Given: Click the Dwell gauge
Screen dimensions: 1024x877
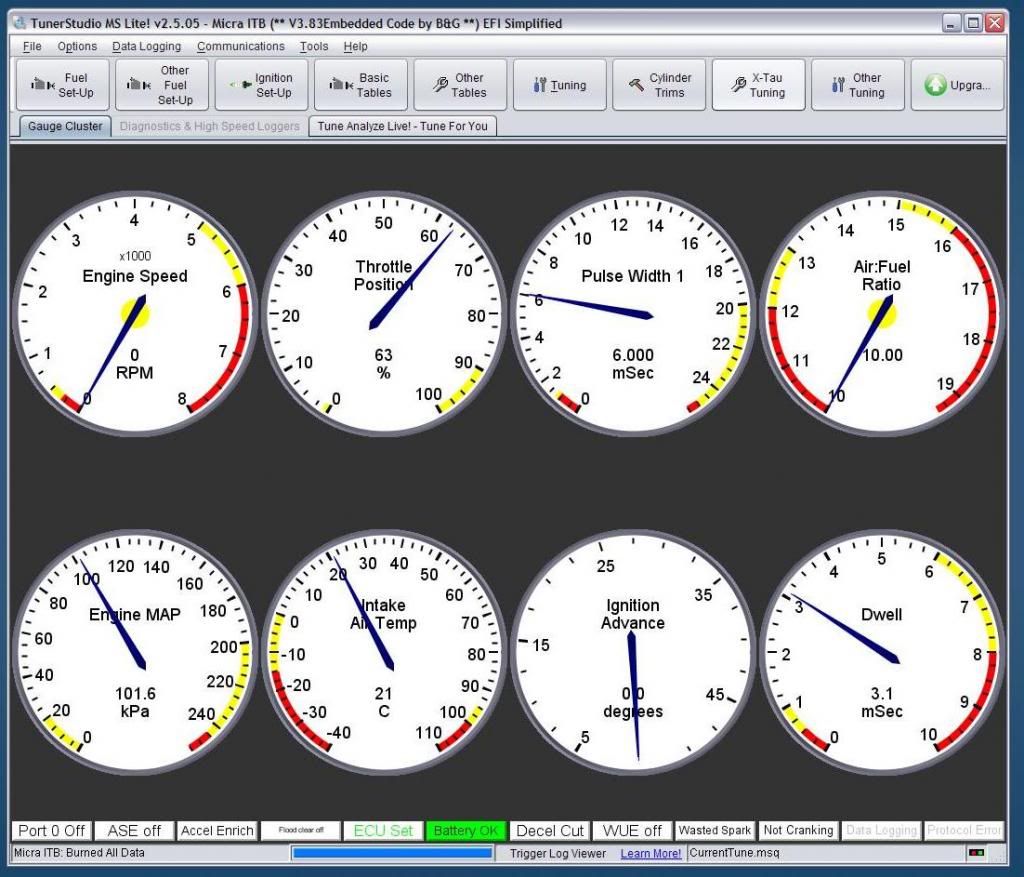Looking at the screenshot, I should click(x=882, y=652).
